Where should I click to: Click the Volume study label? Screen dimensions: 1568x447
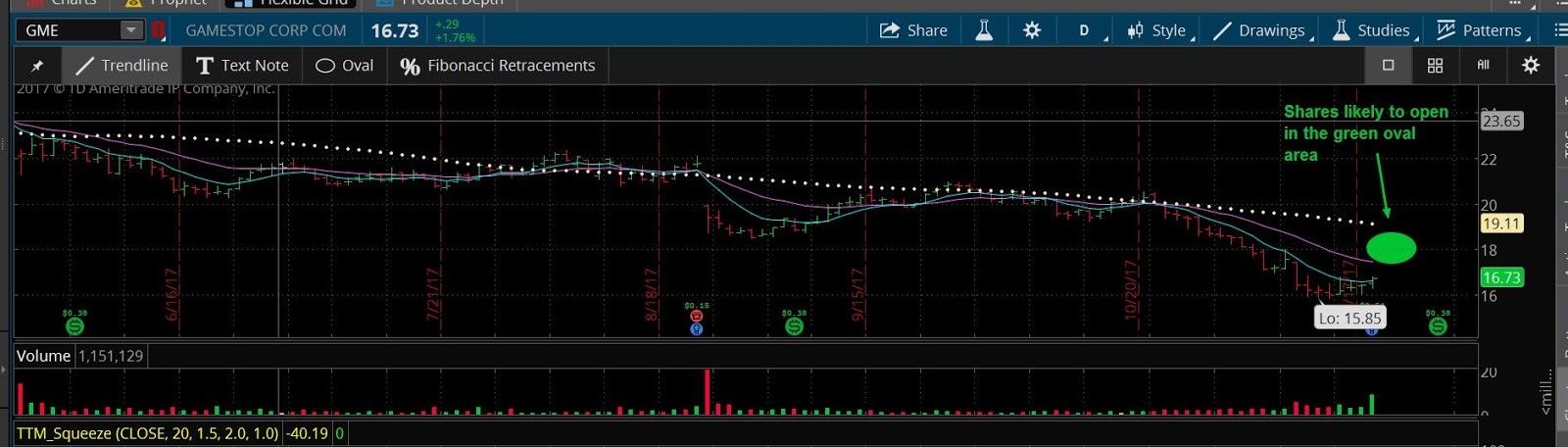point(43,356)
